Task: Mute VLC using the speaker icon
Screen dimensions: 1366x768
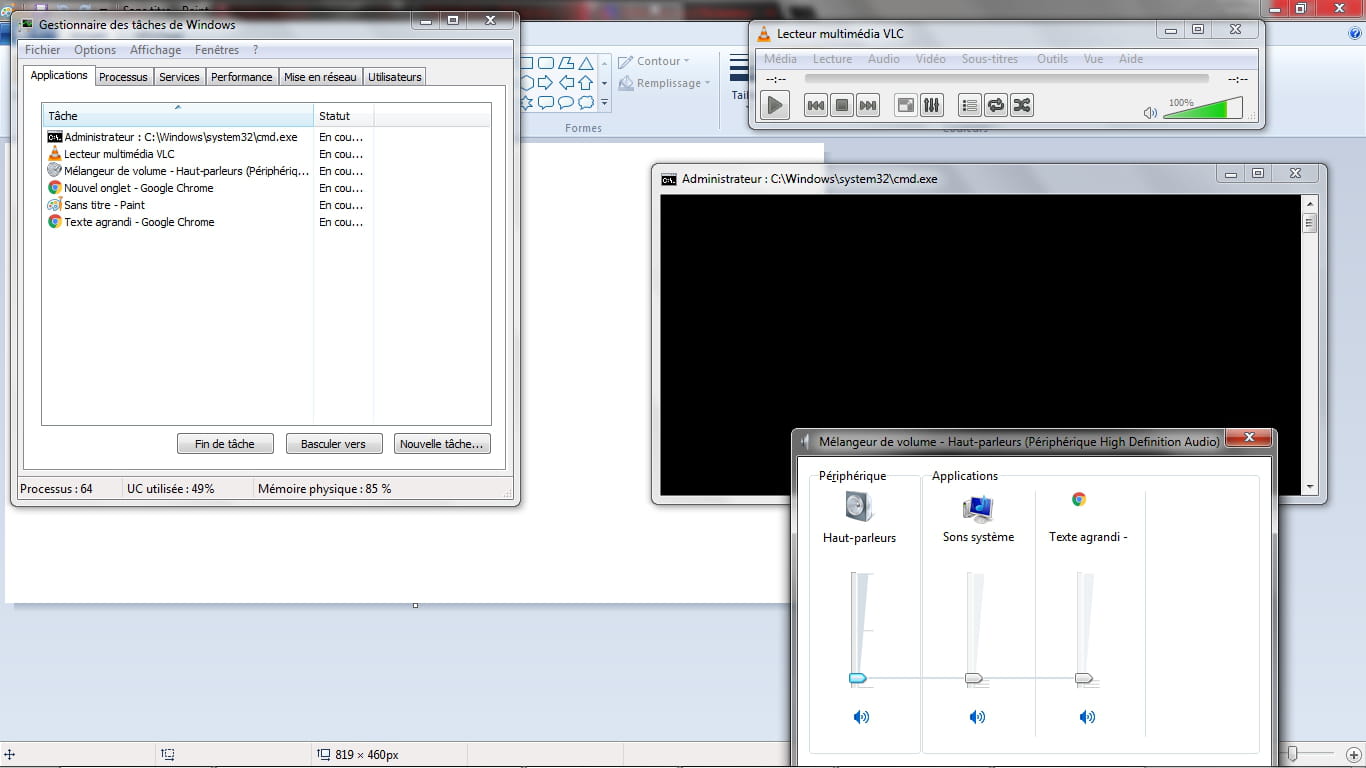Action: tap(1150, 113)
